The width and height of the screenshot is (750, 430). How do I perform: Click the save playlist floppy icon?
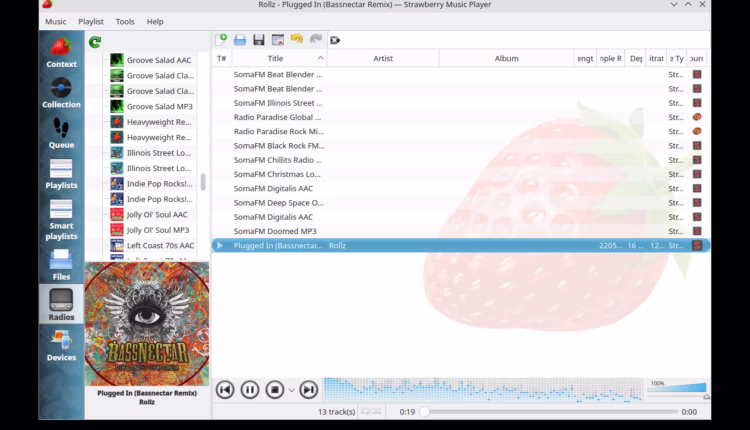[x=259, y=40]
